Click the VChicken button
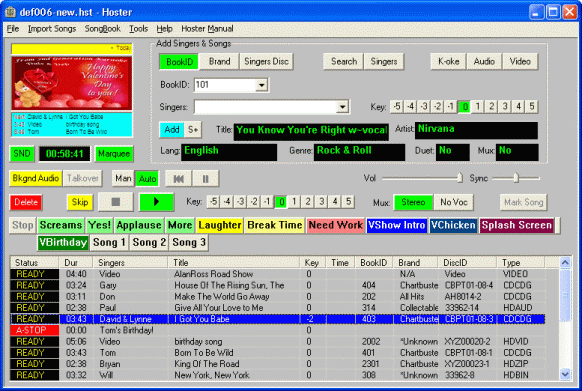 [x=453, y=225]
